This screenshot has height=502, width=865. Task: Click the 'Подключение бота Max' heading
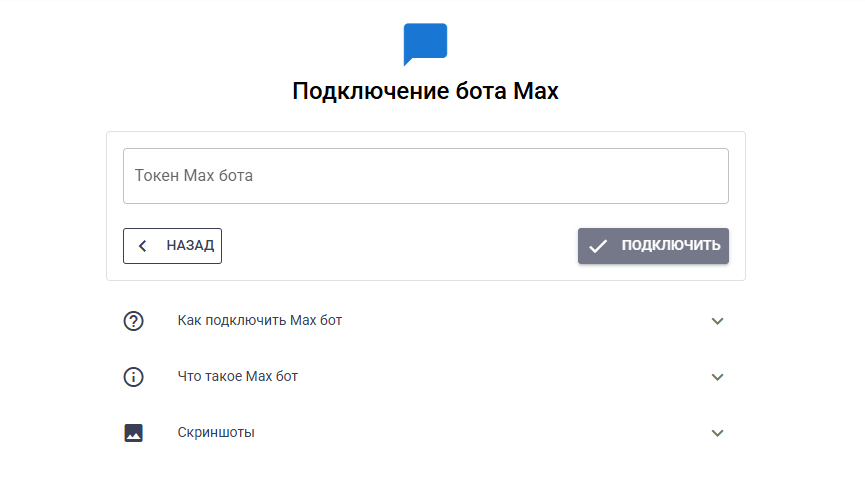[x=425, y=91]
